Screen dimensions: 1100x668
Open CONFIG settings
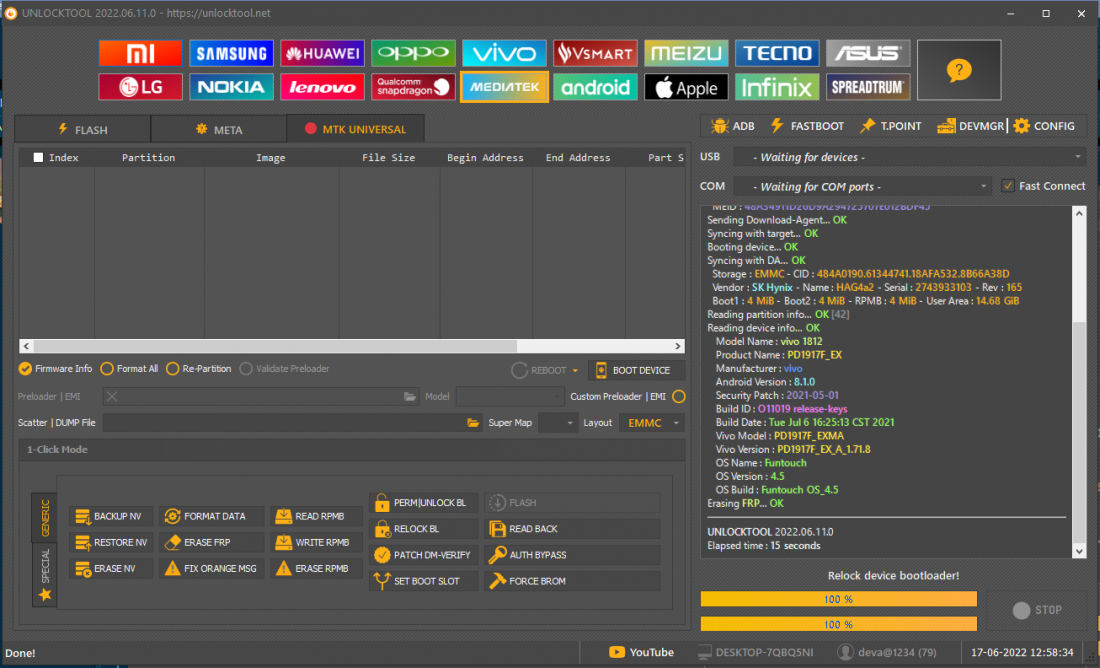[x=1044, y=126]
